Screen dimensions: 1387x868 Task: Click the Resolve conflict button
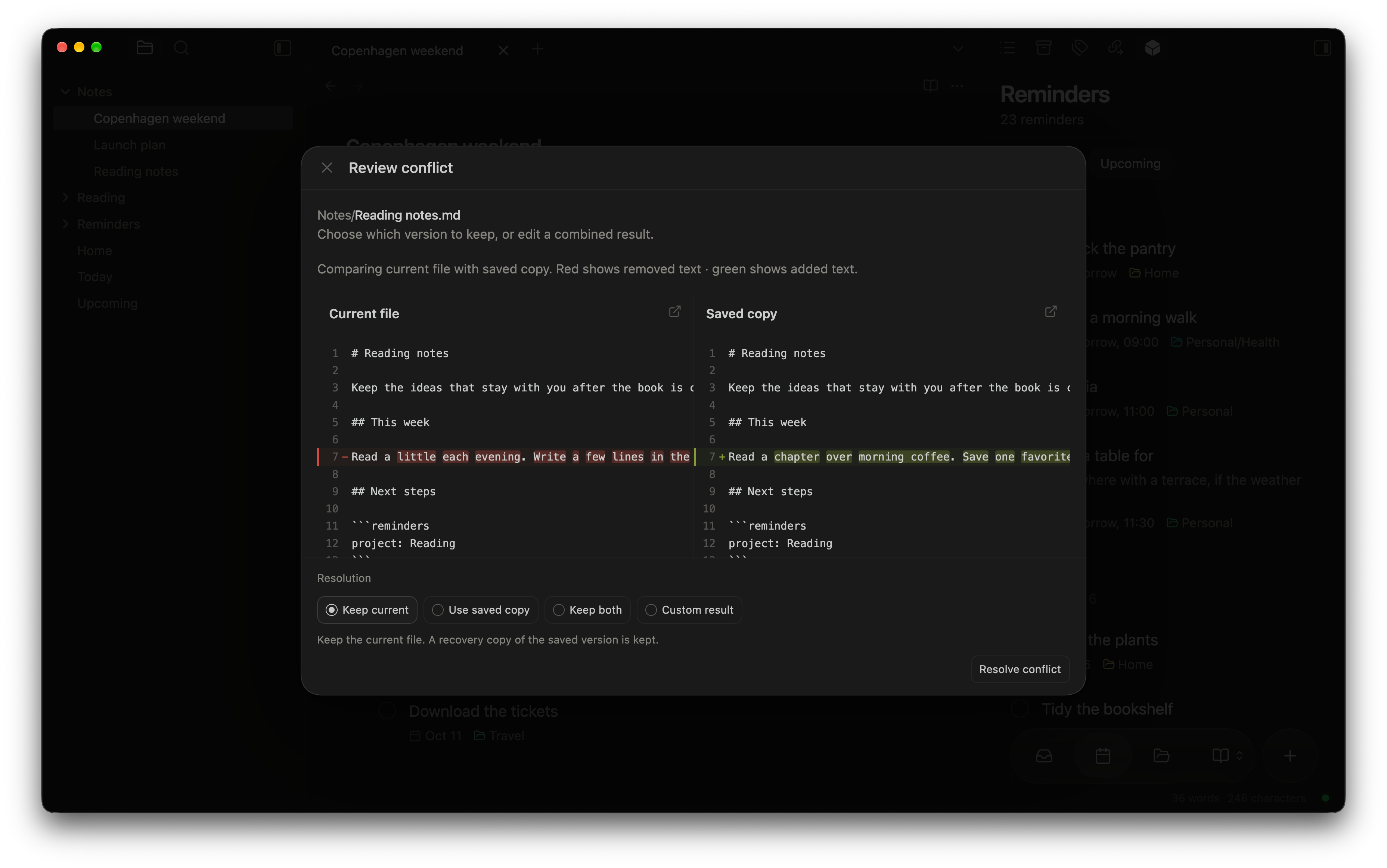(x=1020, y=669)
